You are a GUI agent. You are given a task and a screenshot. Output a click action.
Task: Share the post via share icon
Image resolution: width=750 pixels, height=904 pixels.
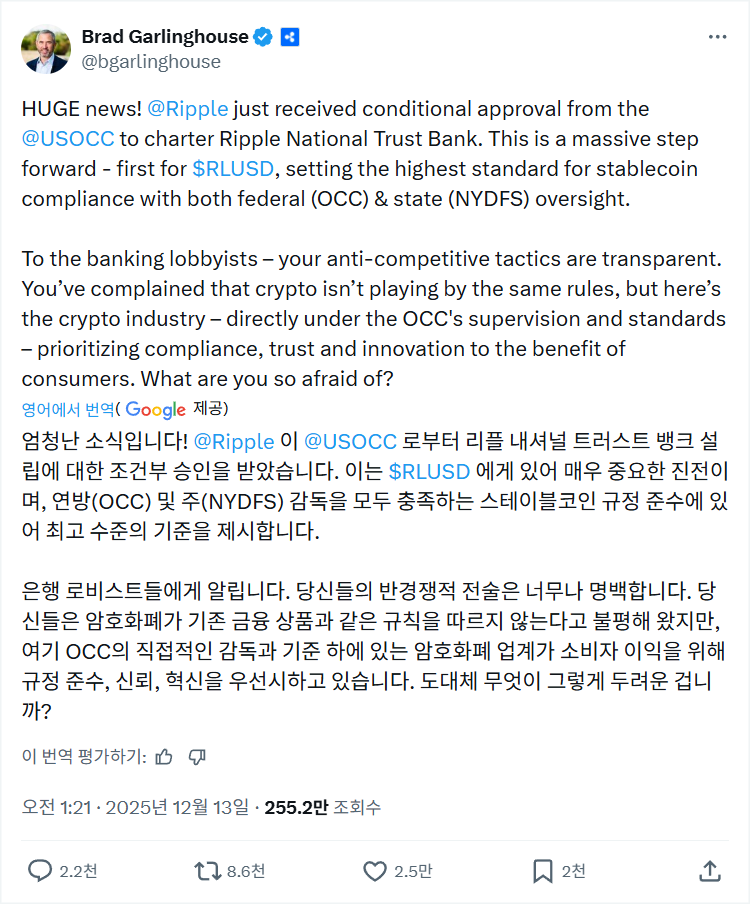[x=709, y=871]
